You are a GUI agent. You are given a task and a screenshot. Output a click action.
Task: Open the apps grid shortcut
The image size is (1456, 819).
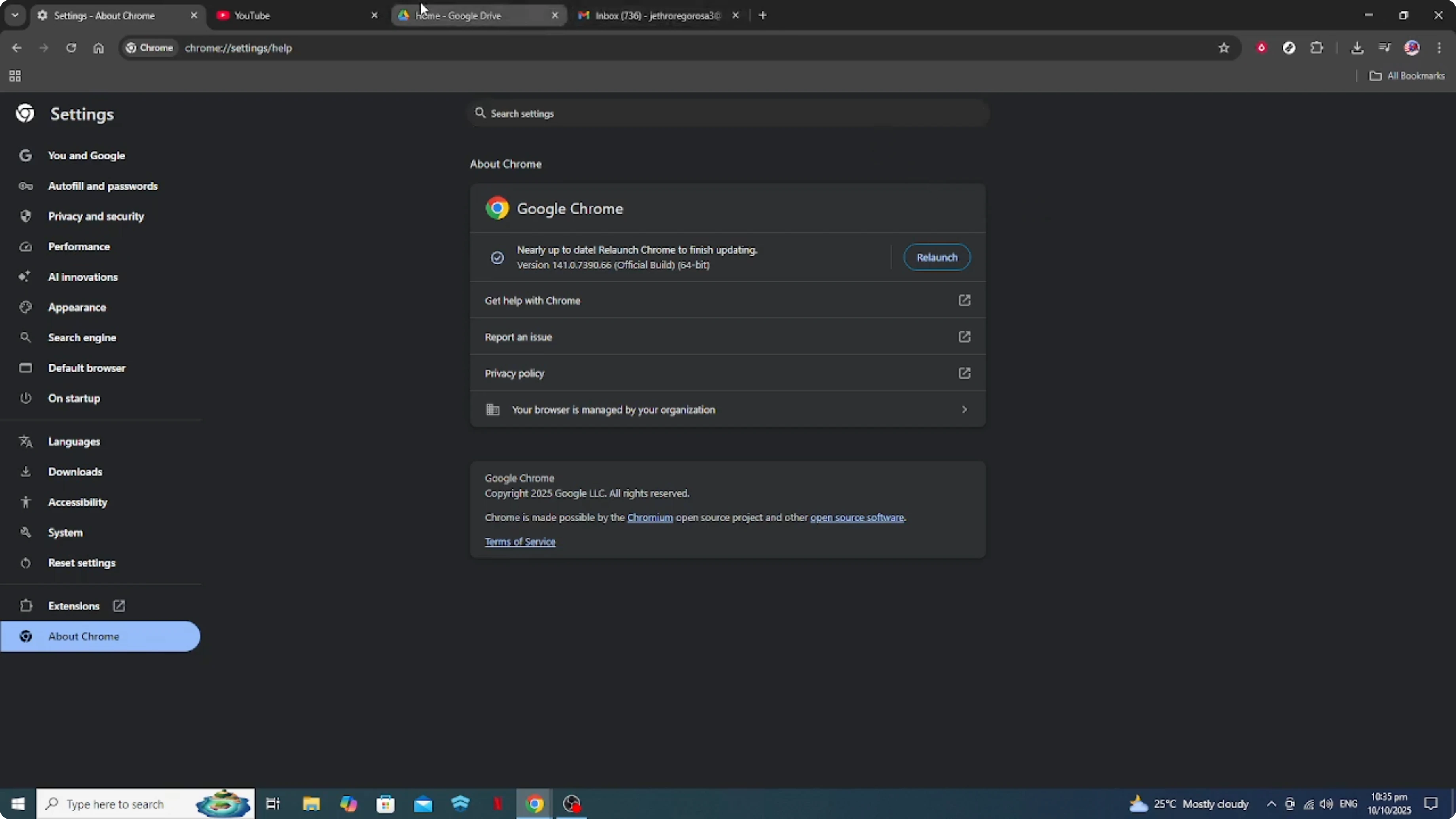15,76
